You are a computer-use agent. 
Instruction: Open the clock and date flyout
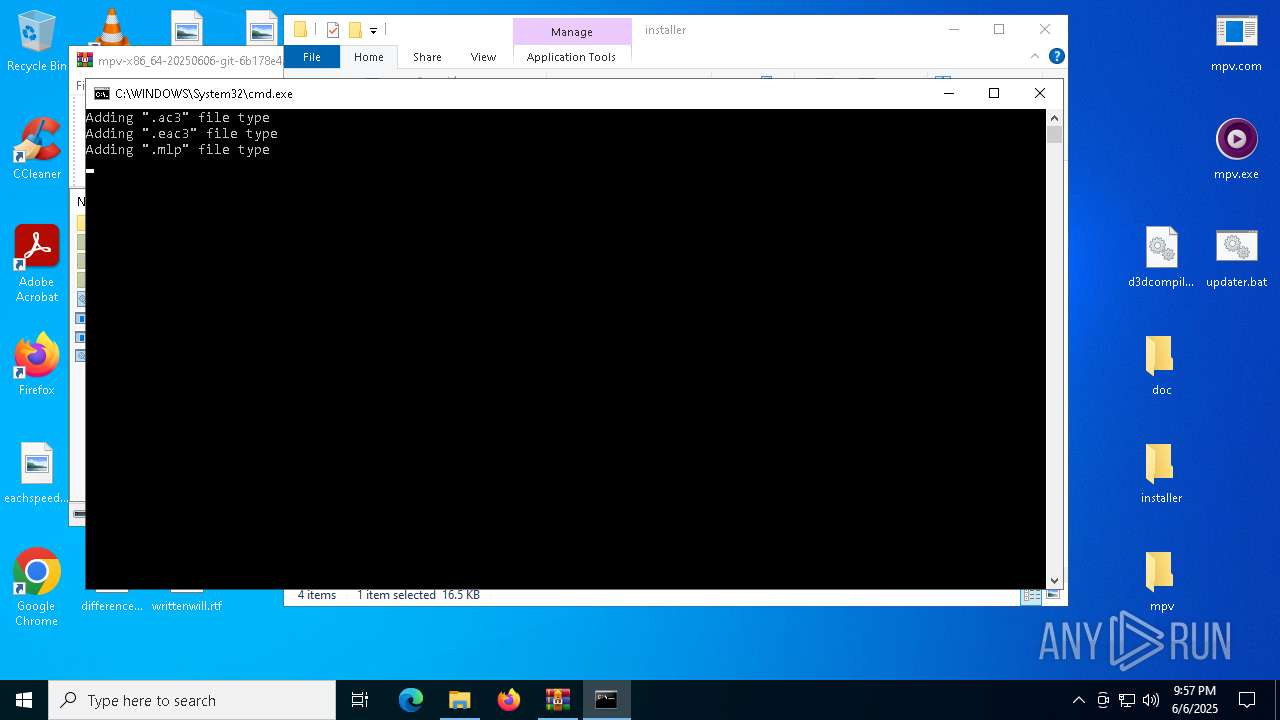[1195, 700]
